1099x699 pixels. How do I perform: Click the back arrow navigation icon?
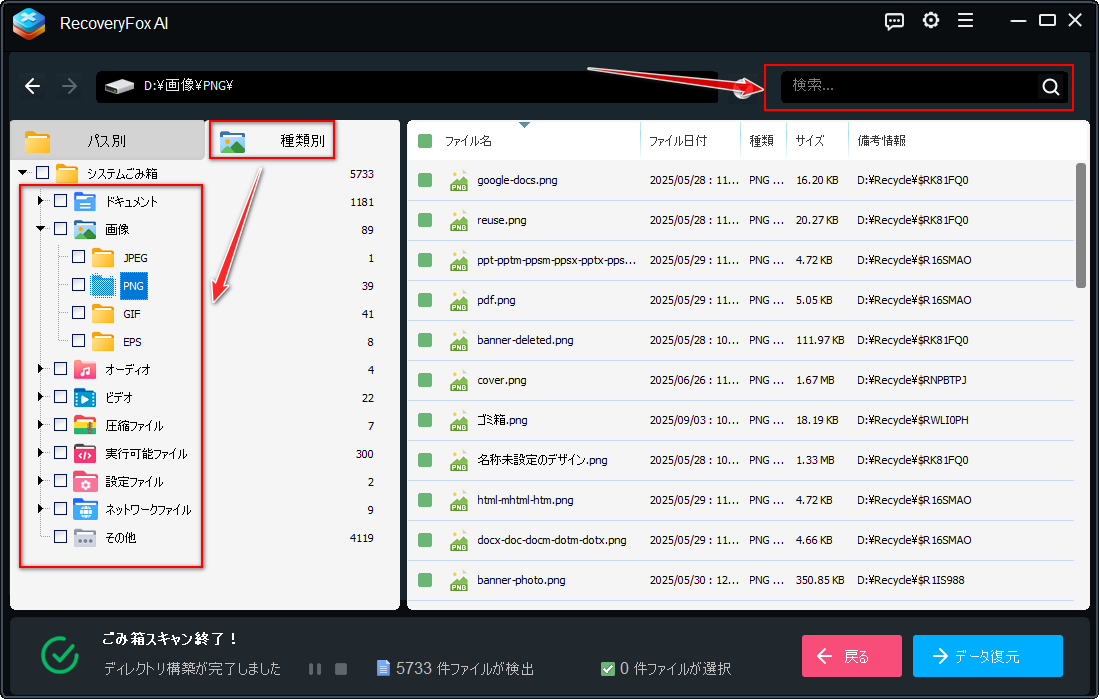point(33,86)
